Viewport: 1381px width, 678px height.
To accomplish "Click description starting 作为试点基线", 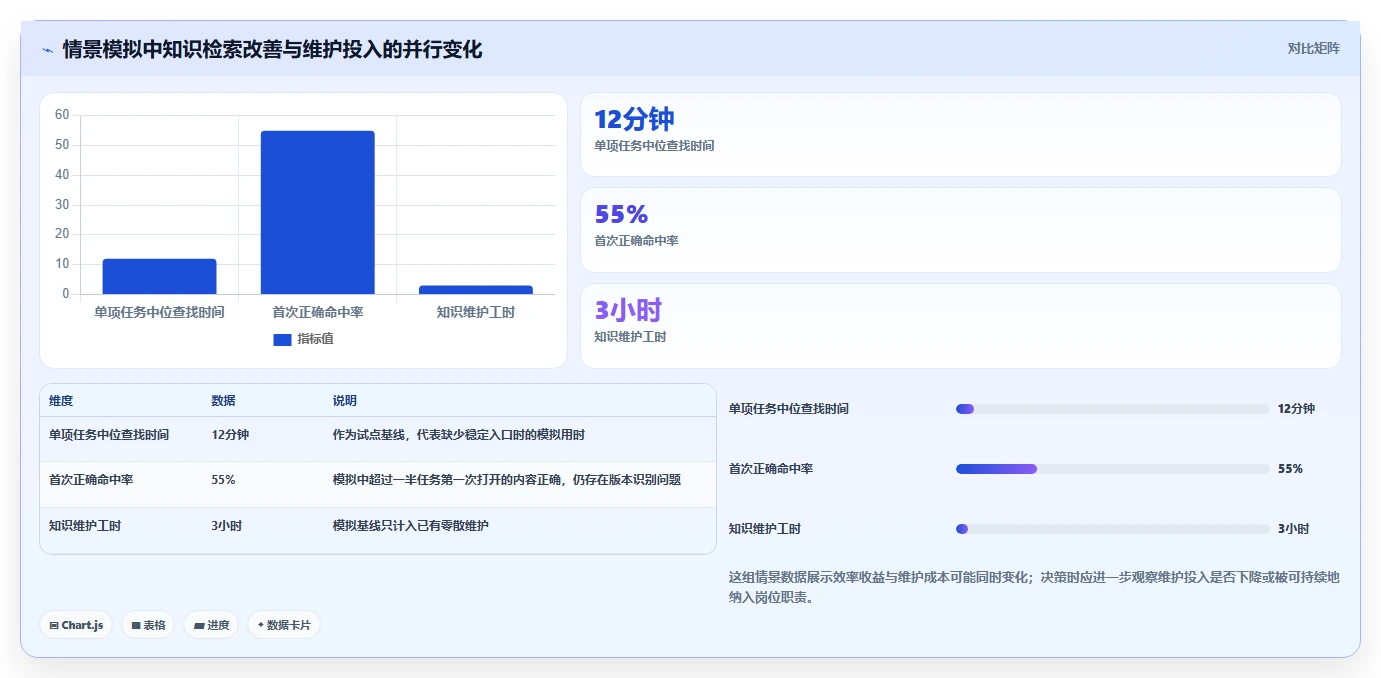I will 459,435.
